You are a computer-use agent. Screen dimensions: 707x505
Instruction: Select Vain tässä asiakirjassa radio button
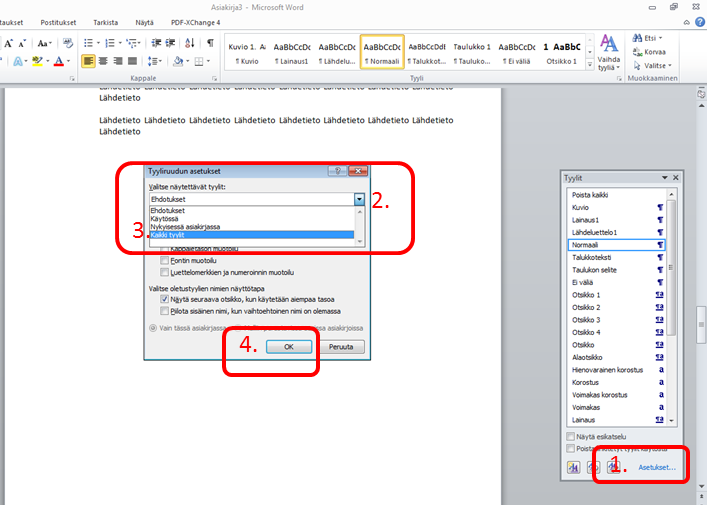point(153,328)
